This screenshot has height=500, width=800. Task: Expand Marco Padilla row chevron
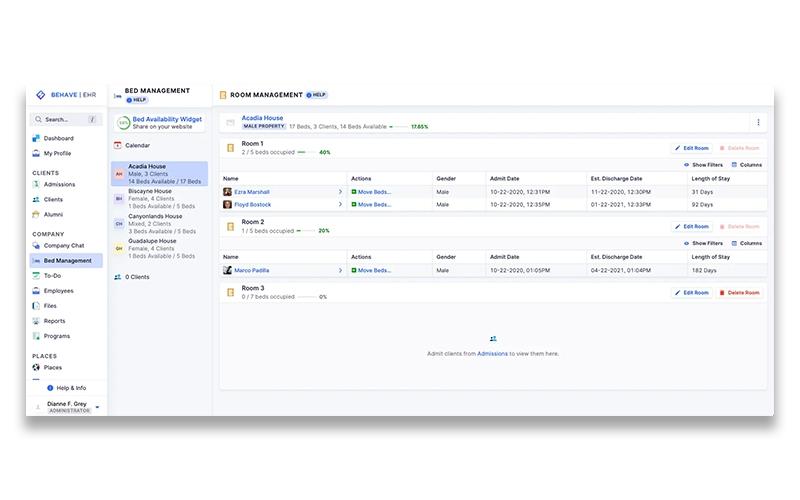coord(340,270)
